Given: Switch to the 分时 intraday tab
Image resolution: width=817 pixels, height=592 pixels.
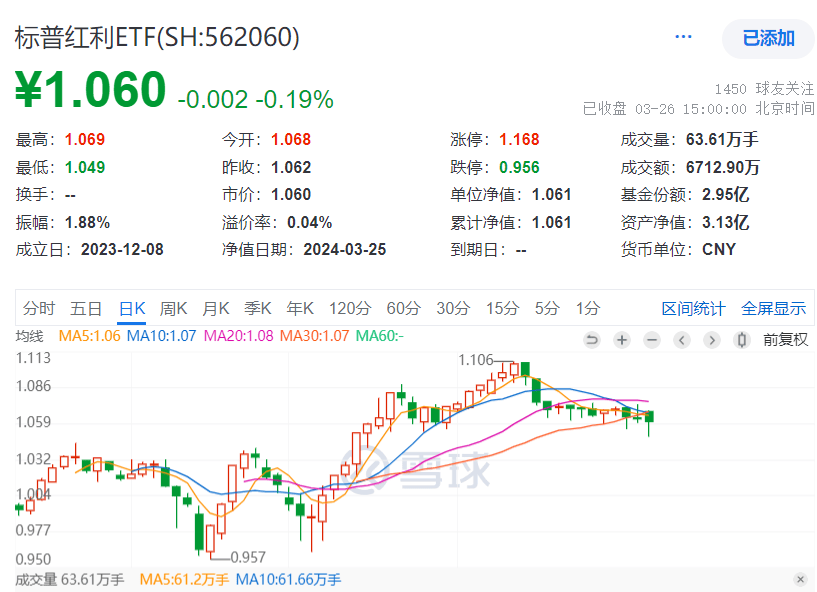Looking at the screenshot, I should pos(38,309).
